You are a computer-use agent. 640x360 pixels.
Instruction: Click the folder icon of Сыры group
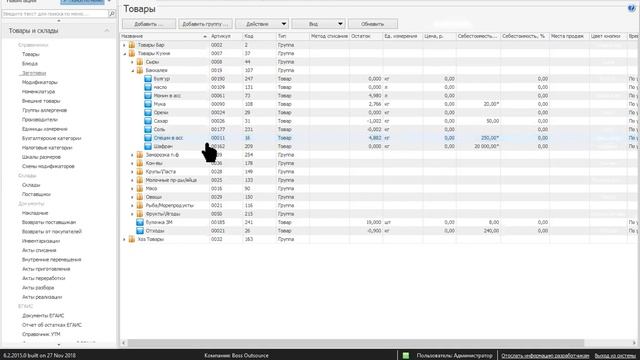140,62
